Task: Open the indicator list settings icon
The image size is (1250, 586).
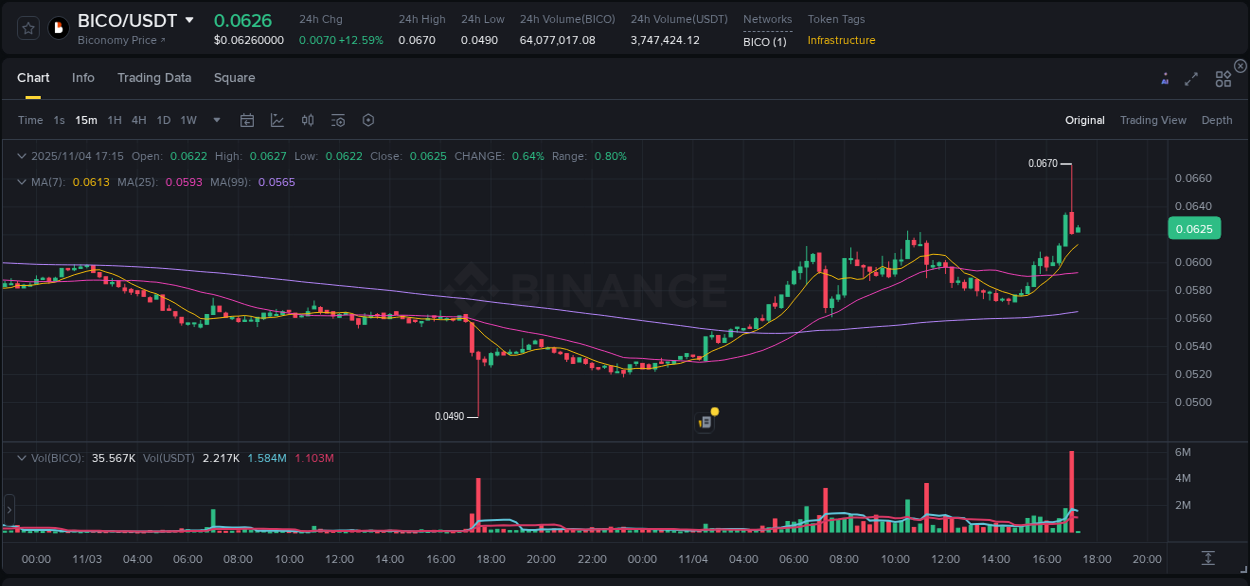Action: point(337,120)
